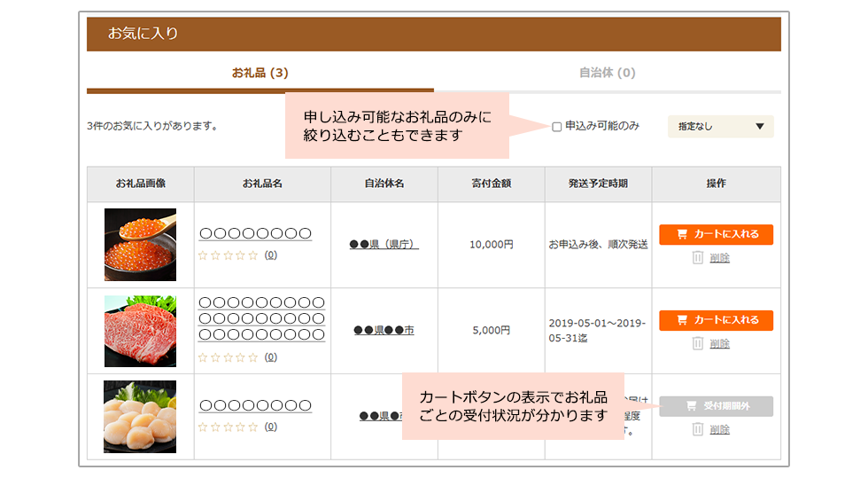Click trash icon in beef row
The image size is (868, 478).
coord(698,343)
